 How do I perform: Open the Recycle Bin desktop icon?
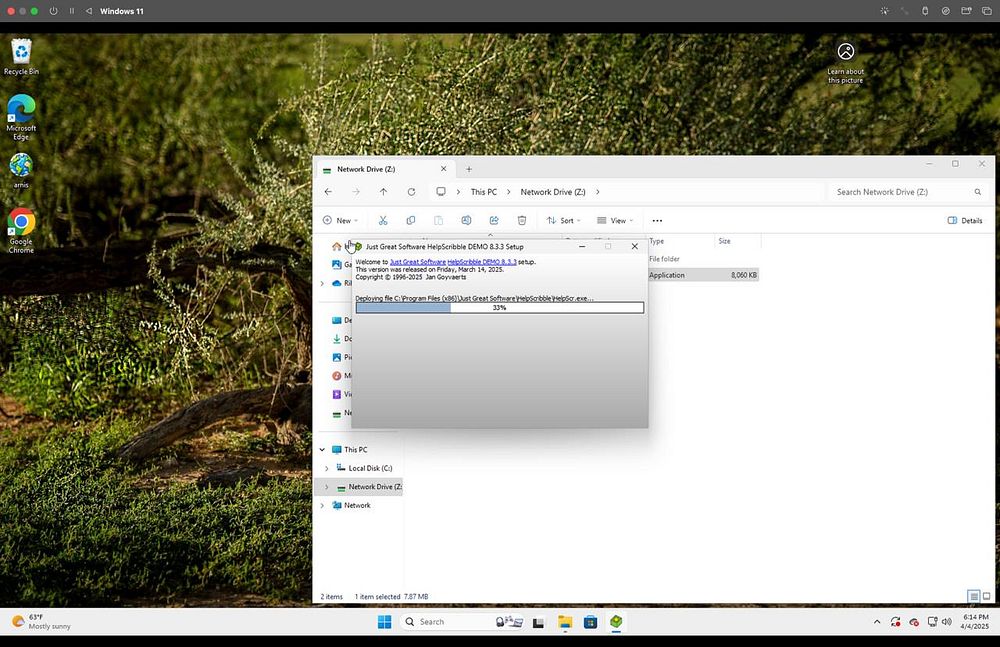pos(21,56)
